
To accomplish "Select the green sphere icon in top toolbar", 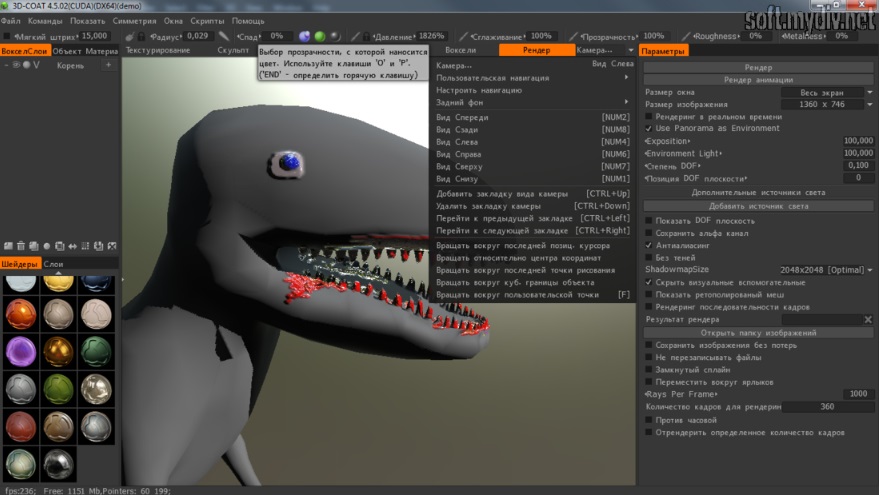I will (x=320, y=36).
